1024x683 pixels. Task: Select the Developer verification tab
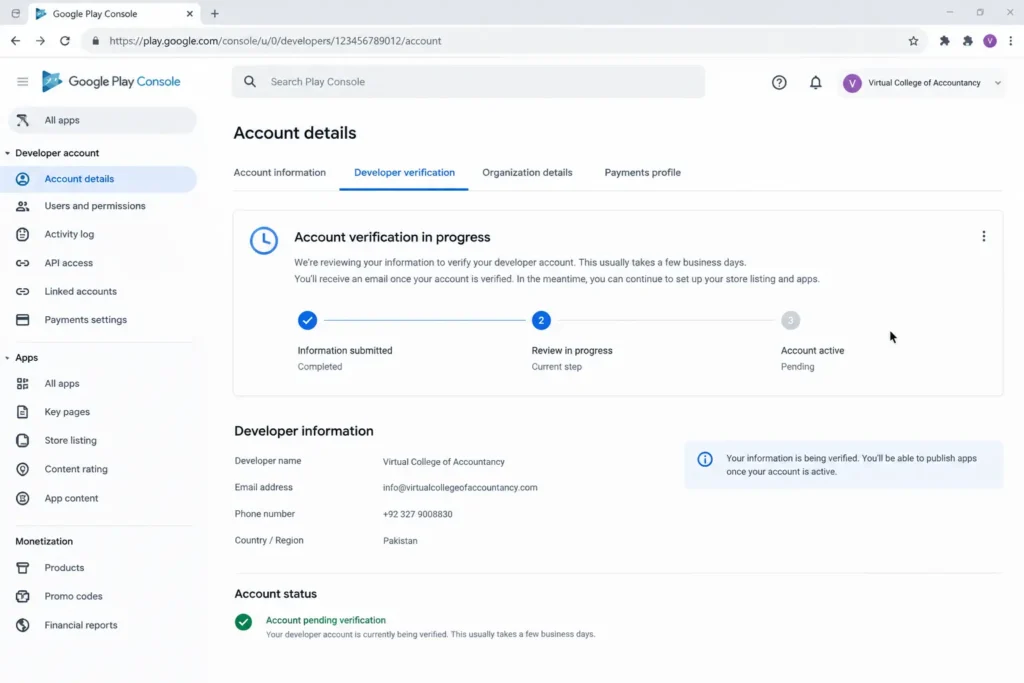click(404, 172)
